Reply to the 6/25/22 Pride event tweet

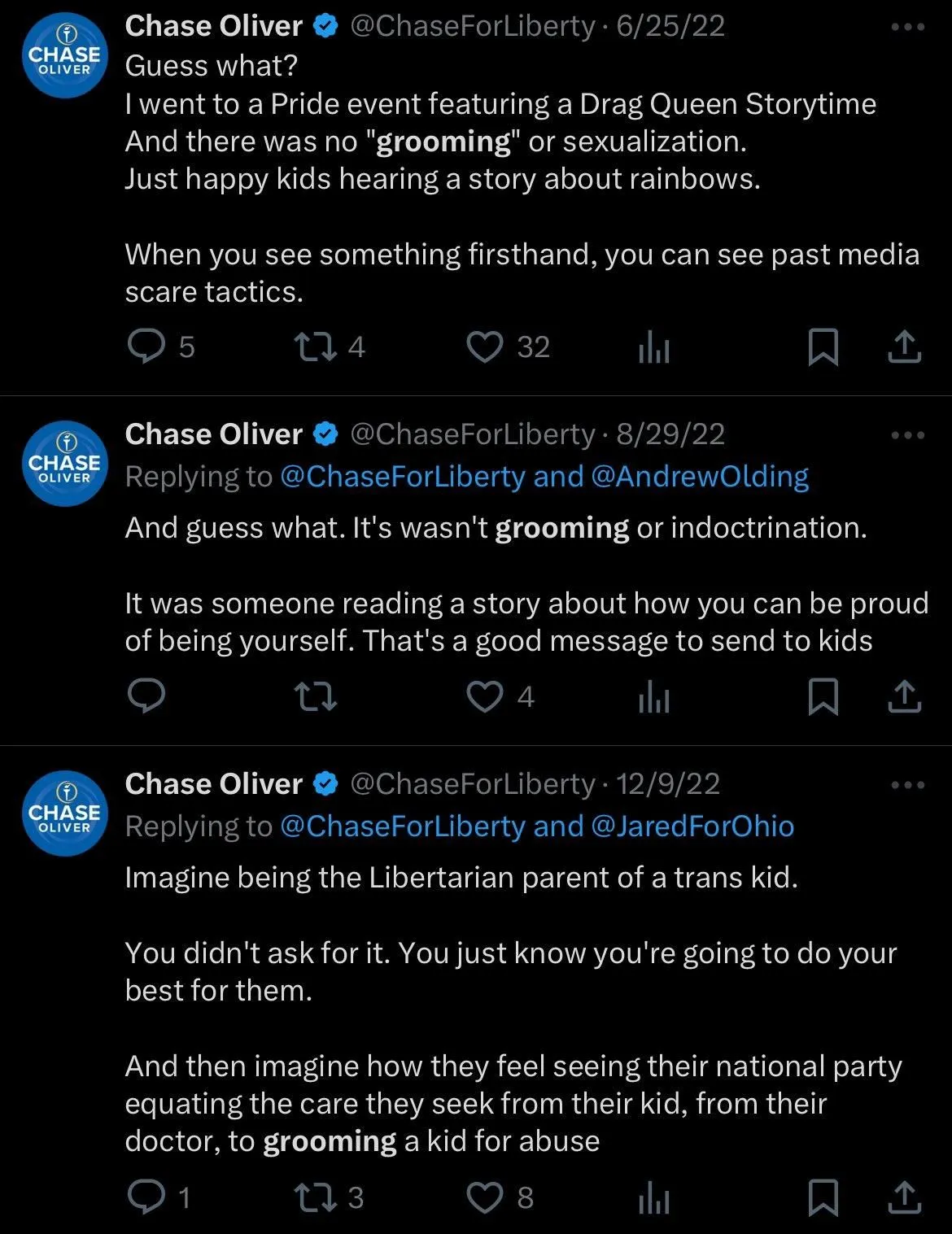147,347
